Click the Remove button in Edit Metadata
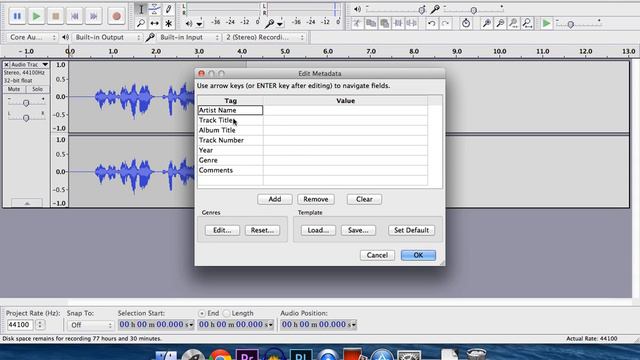 coord(316,199)
